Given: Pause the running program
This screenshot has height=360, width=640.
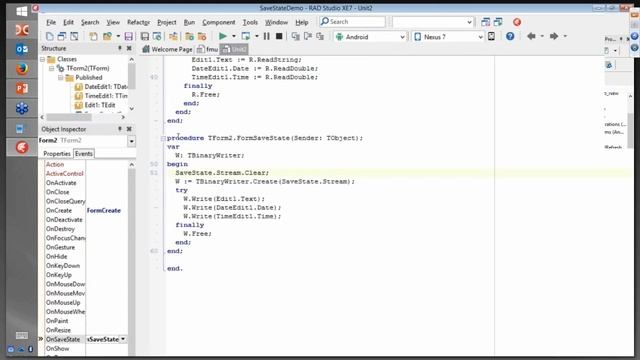Looking at the screenshot, I should point(267,36).
